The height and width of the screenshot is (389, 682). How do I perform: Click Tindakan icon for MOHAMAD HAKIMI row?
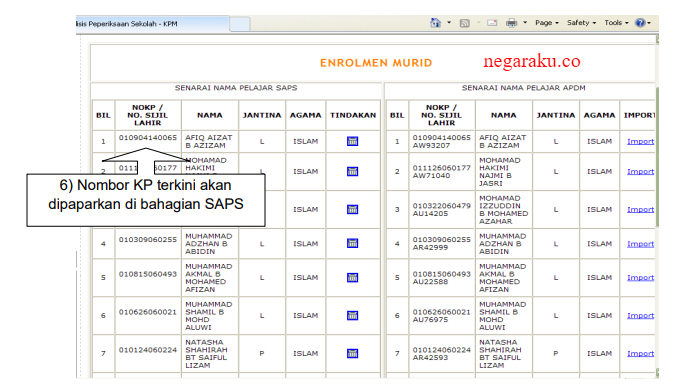pos(352,171)
